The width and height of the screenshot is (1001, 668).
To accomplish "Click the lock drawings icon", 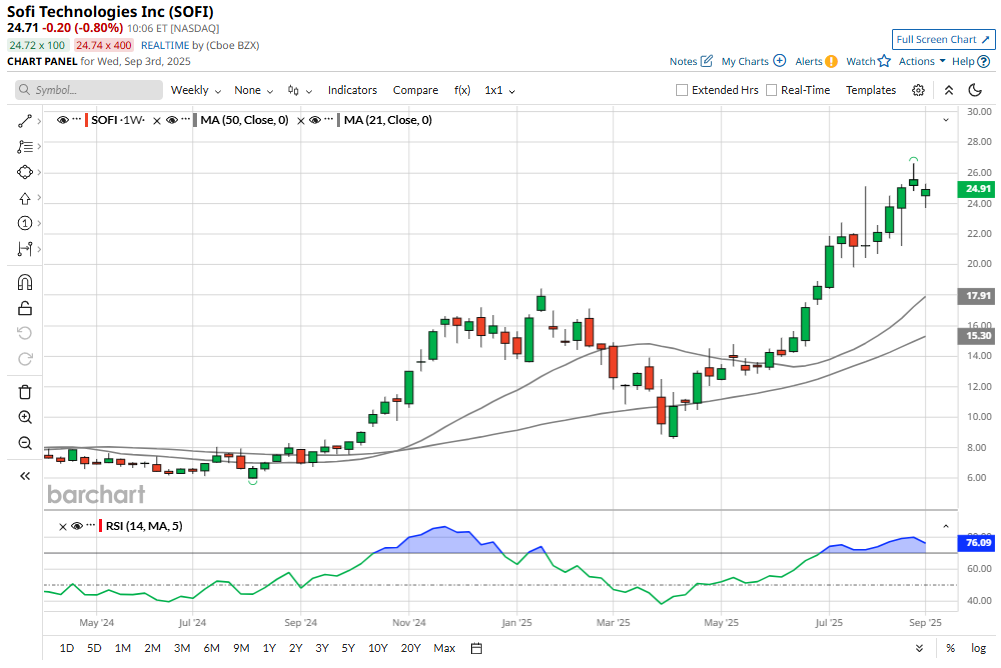I will (x=24, y=308).
